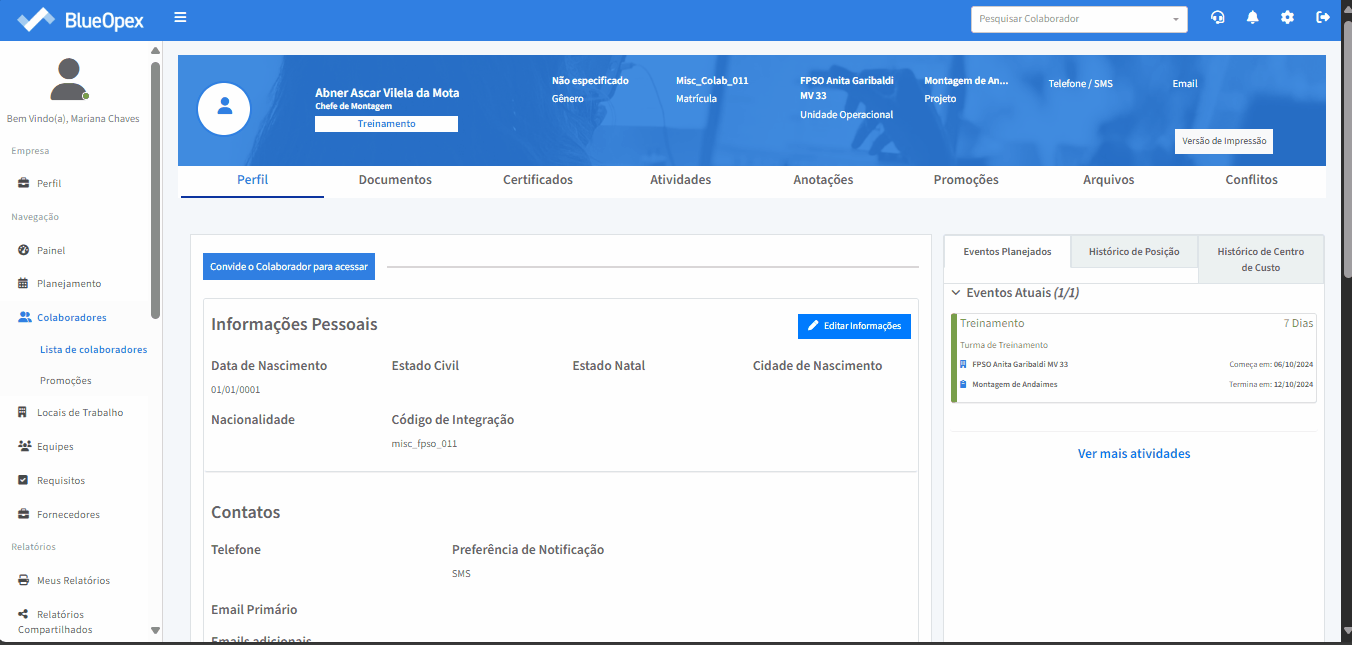Open the notifications bell icon

(x=1253, y=17)
